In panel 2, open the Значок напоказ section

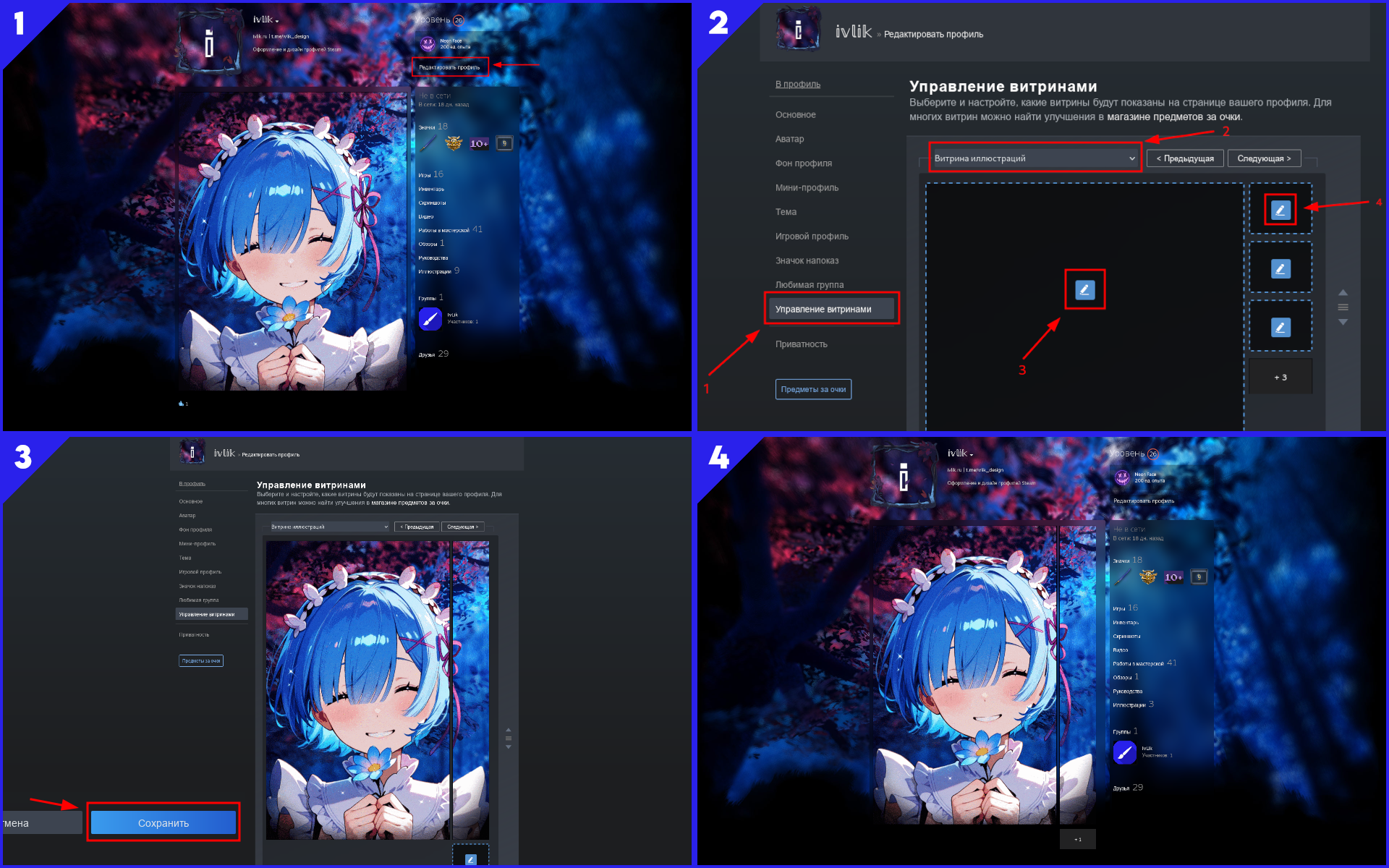(807, 260)
